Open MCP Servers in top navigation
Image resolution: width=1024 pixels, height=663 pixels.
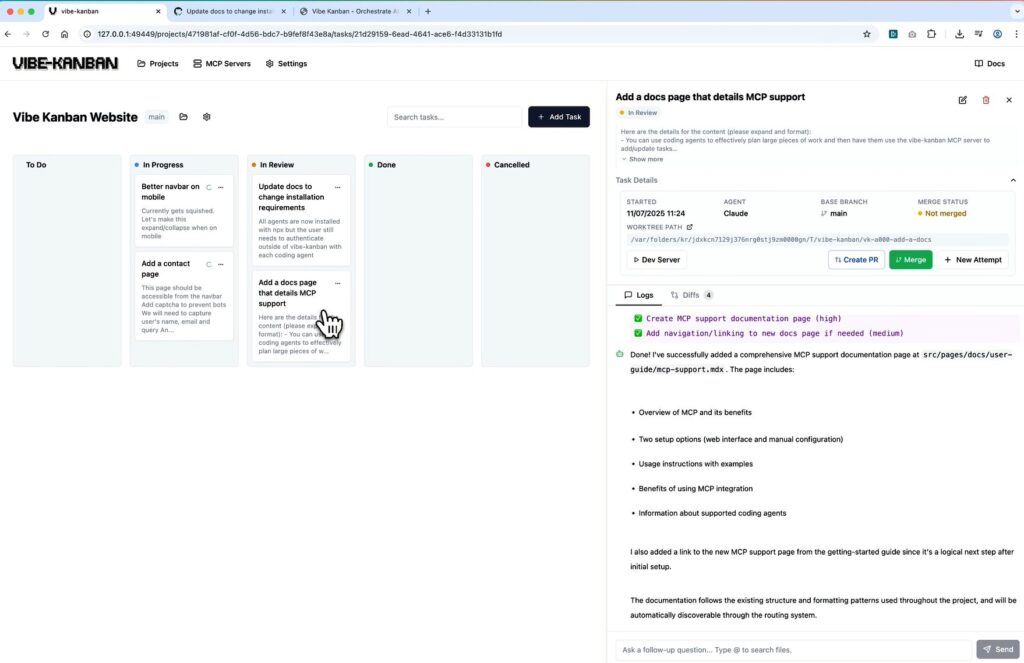coord(222,63)
